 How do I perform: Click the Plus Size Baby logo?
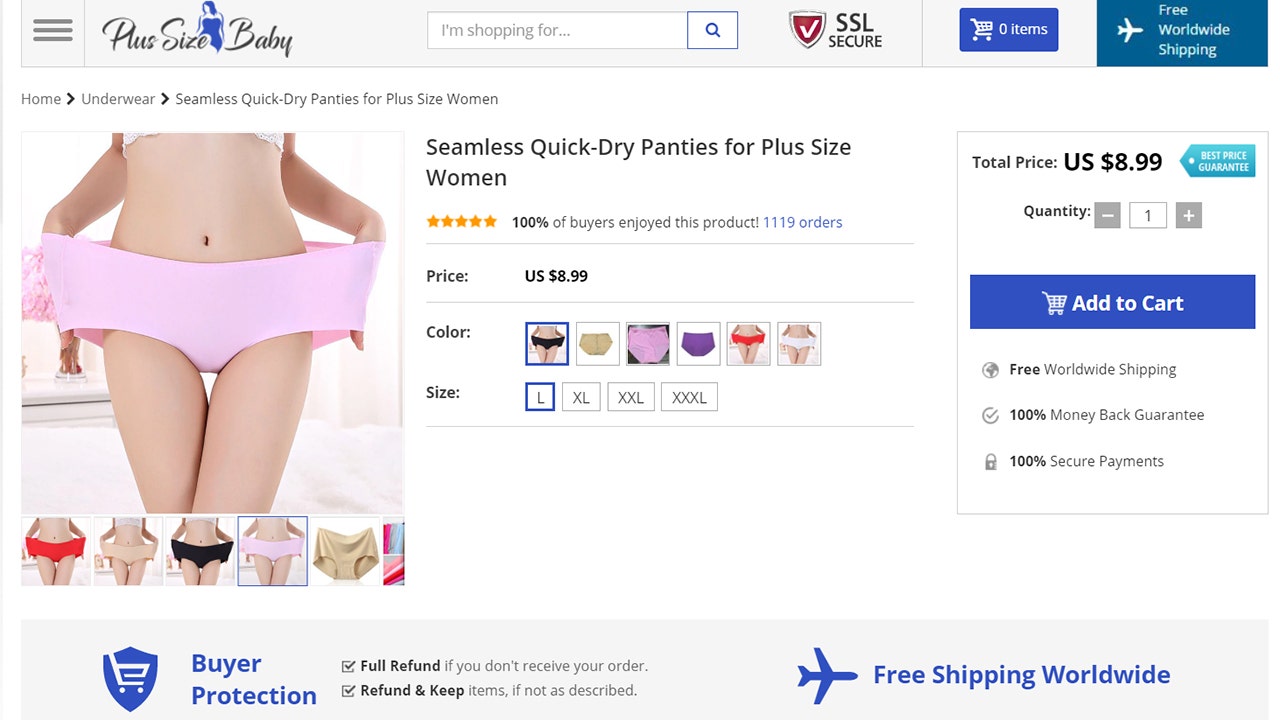point(197,31)
